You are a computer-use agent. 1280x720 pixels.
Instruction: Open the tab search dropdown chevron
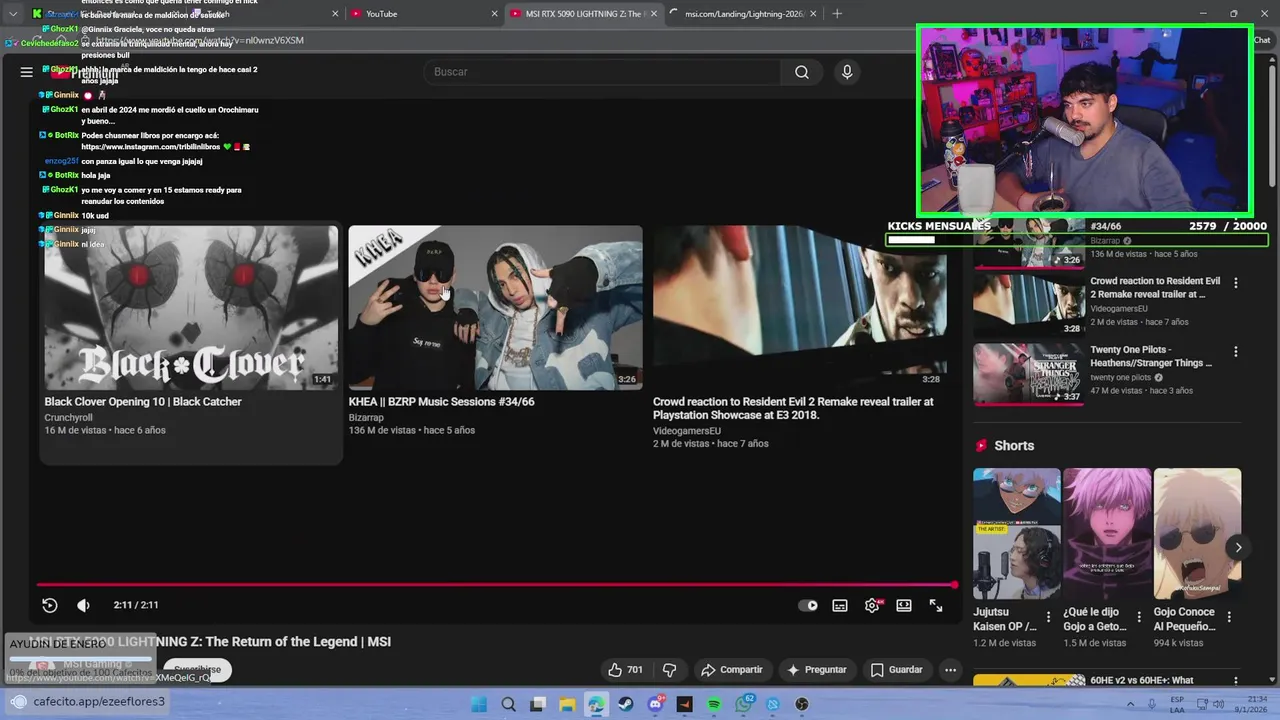tap(13, 14)
